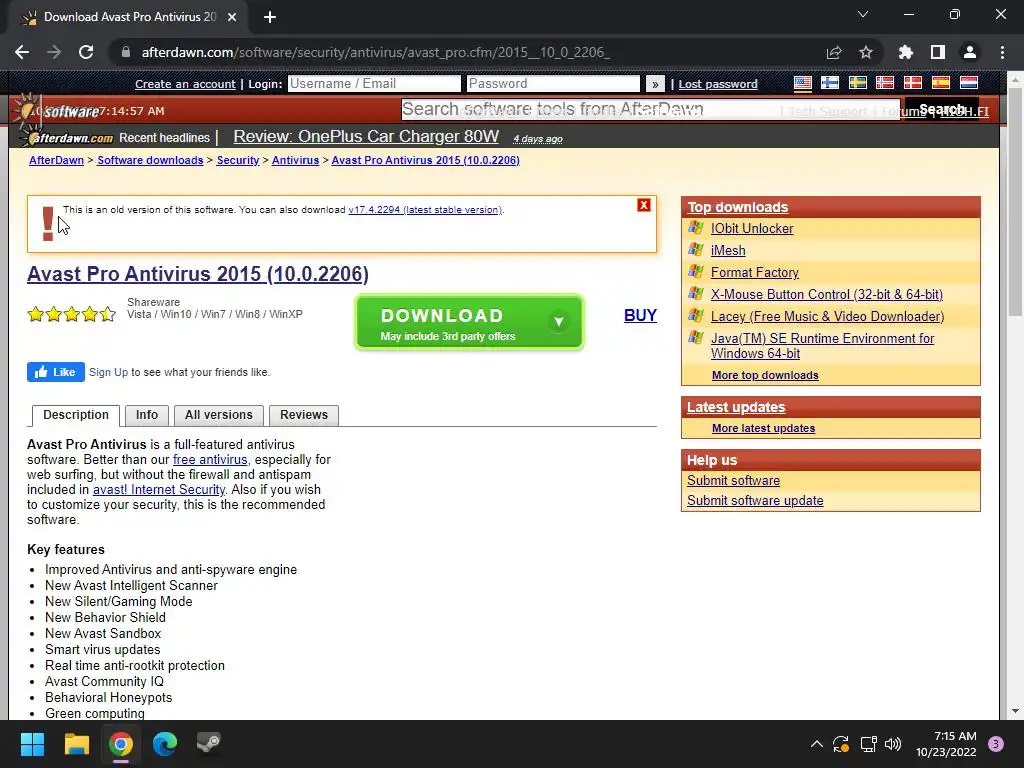The width and height of the screenshot is (1024, 768).
Task: Open avast! Internet Security link
Action: tap(159, 490)
